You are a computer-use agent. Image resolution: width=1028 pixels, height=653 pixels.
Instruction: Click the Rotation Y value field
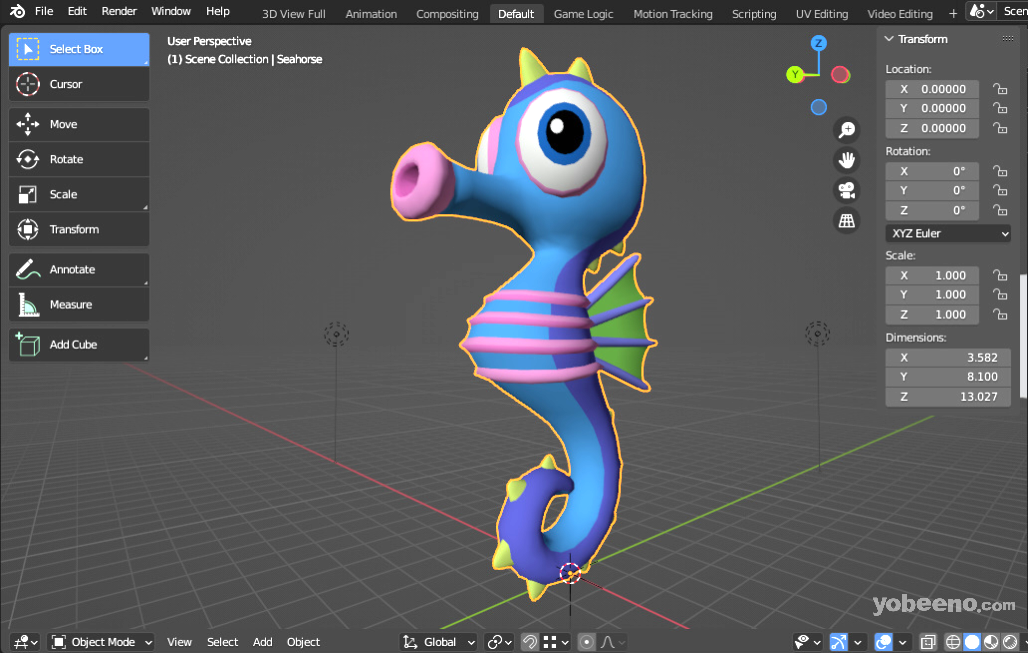tap(932, 190)
